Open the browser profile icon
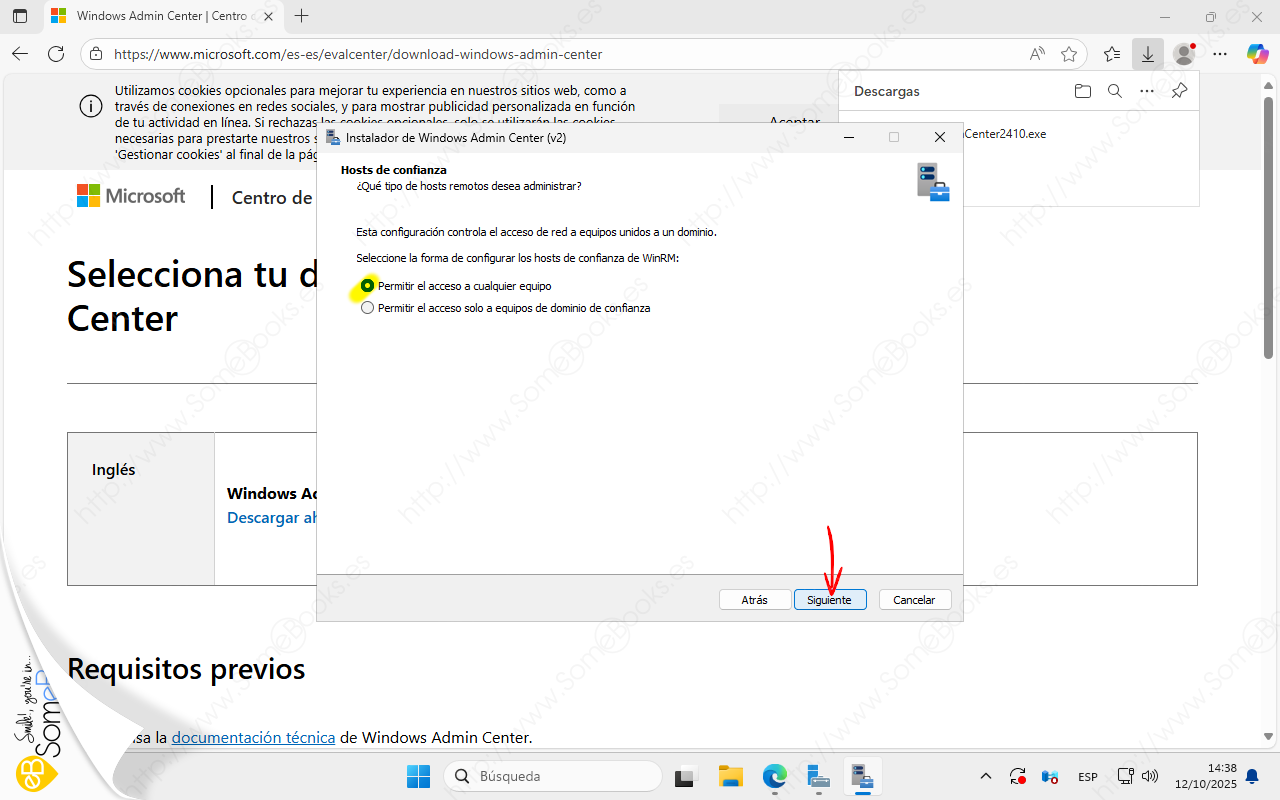The width and height of the screenshot is (1280, 800). point(1184,54)
